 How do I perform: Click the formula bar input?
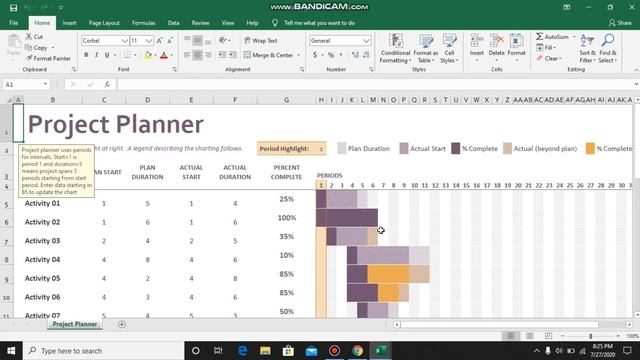coord(376,84)
